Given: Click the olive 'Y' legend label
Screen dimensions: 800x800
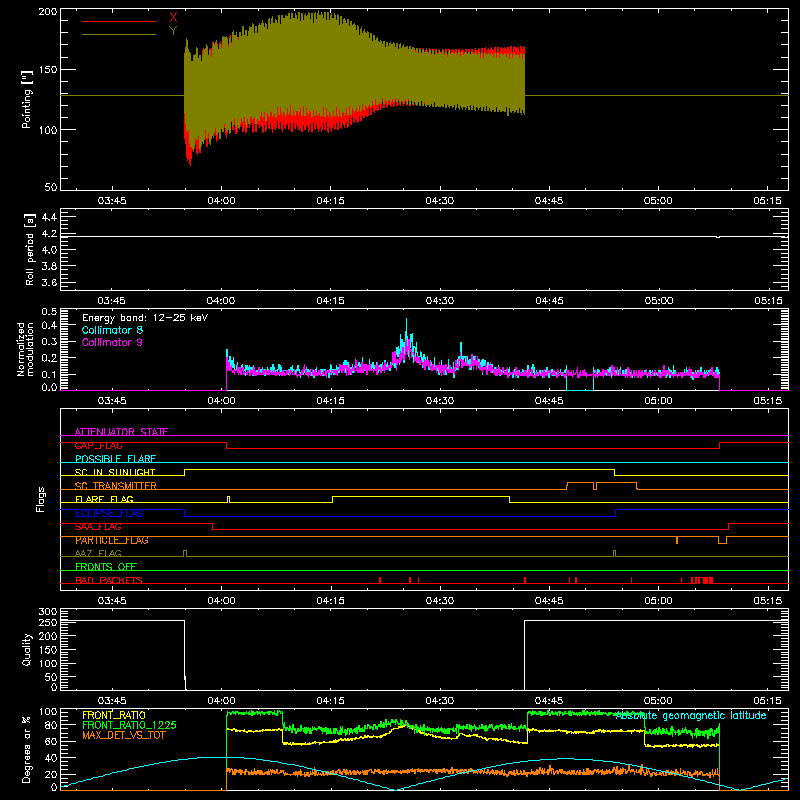Looking at the screenshot, I should coord(173,31).
